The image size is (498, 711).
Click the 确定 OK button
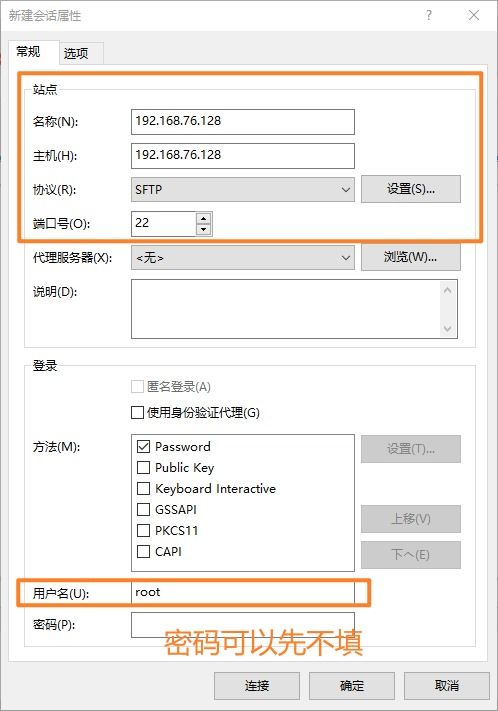(x=352, y=686)
